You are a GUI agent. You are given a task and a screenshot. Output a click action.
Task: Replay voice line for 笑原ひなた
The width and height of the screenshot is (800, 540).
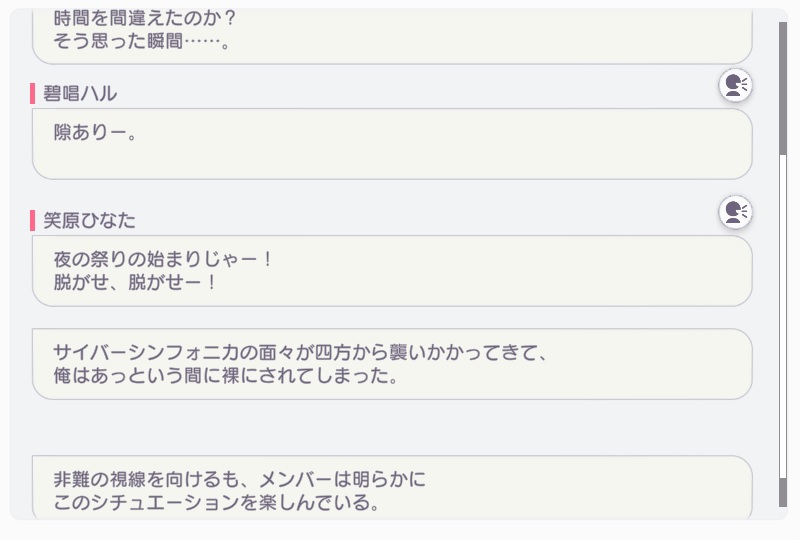tap(735, 212)
